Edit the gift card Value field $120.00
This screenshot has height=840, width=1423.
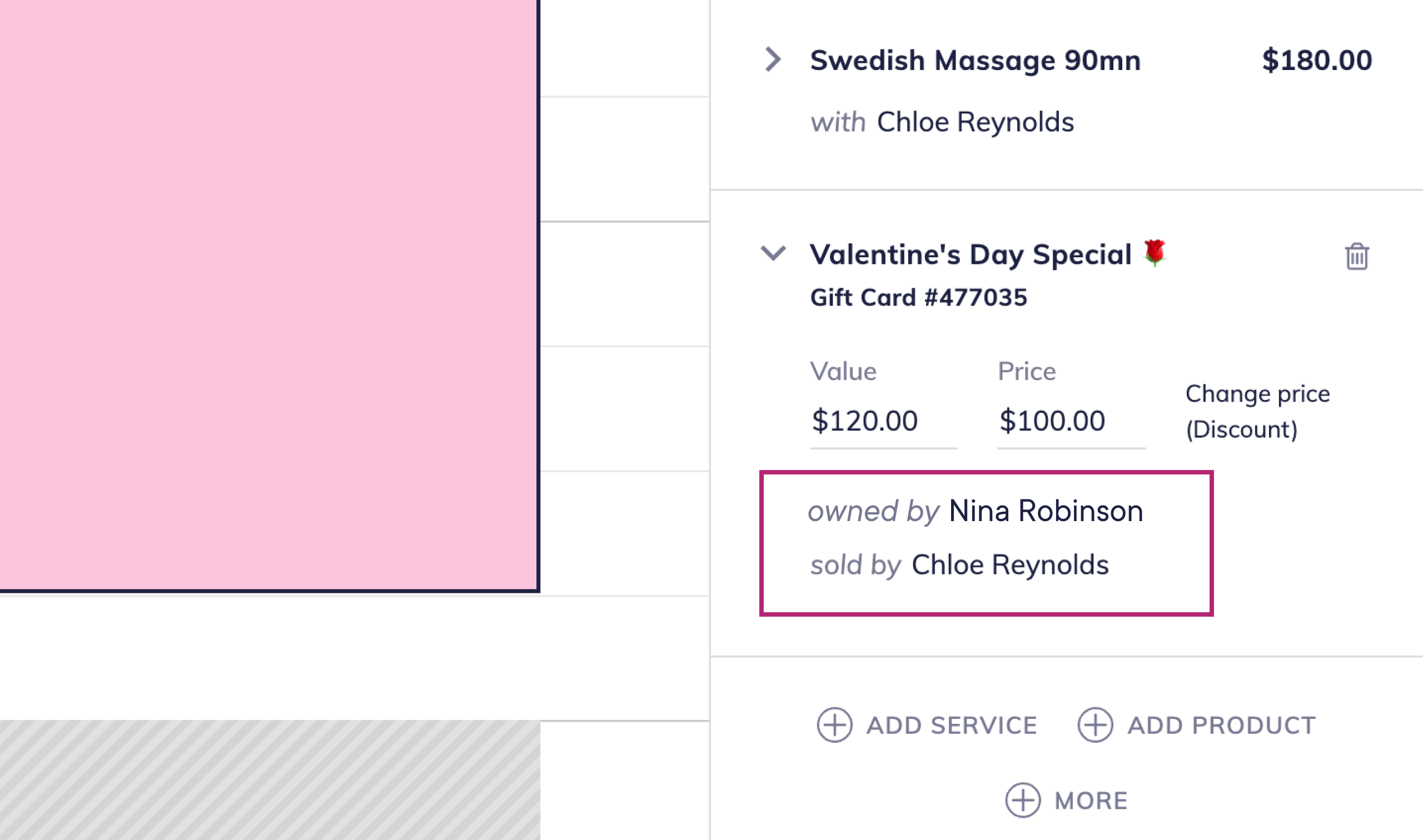coord(882,421)
